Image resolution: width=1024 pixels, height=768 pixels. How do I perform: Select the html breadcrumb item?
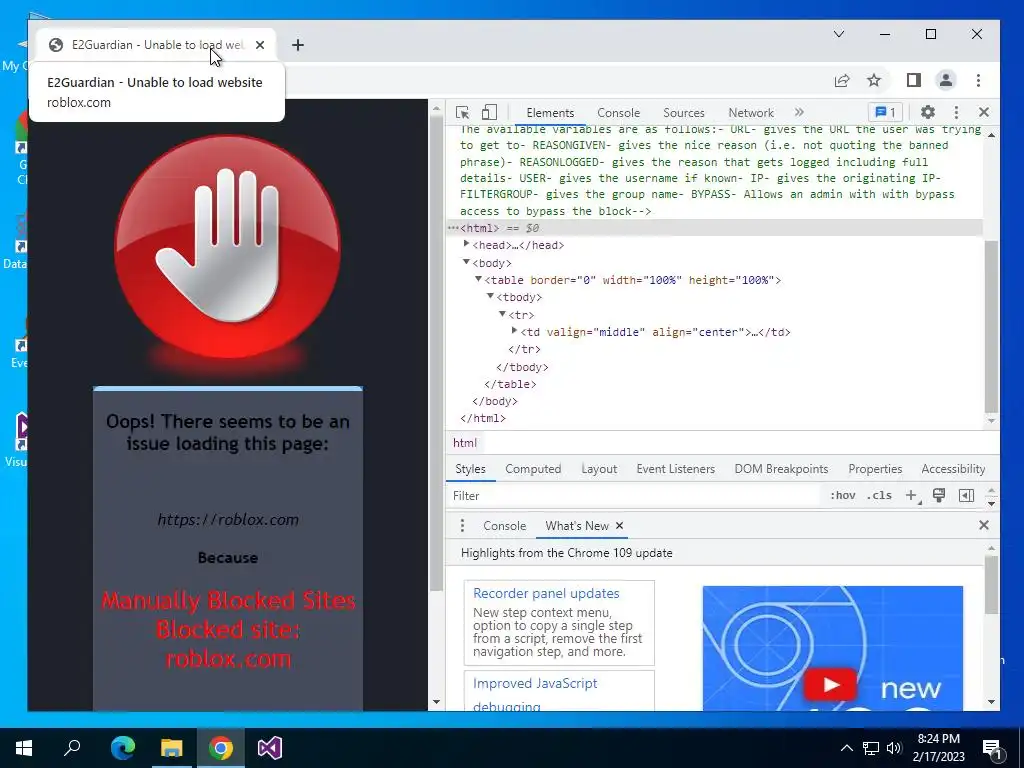tap(465, 443)
